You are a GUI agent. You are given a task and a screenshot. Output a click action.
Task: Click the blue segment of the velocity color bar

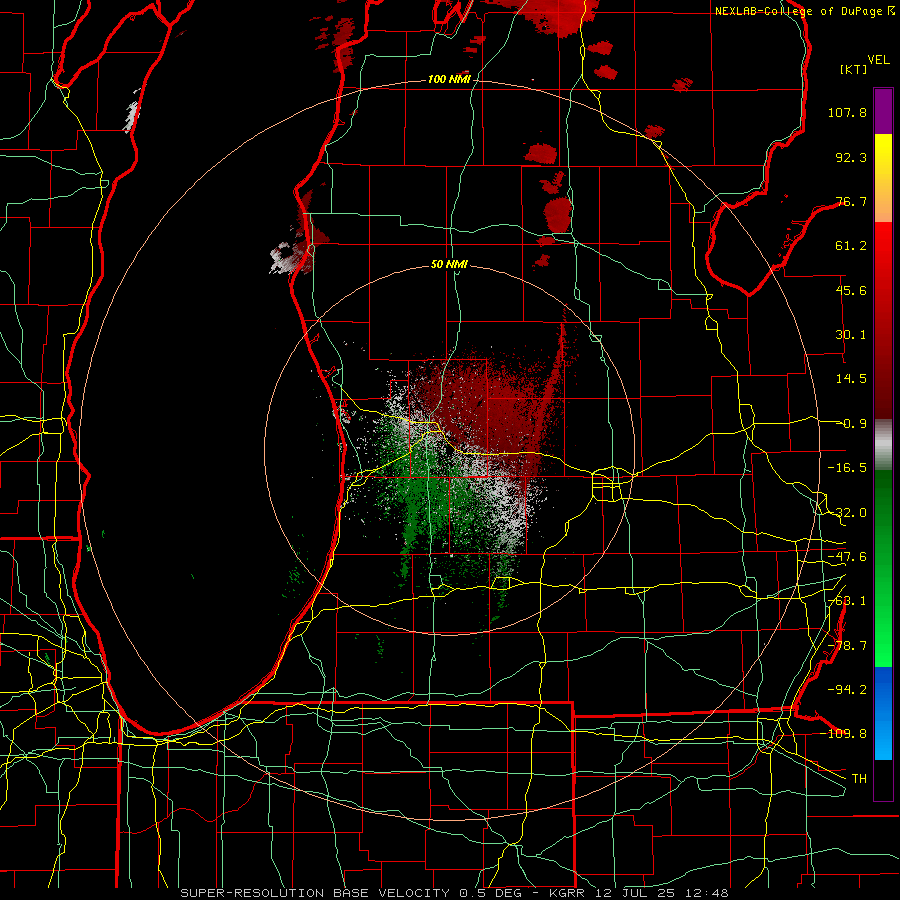pyautogui.click(x=883, y=713)
